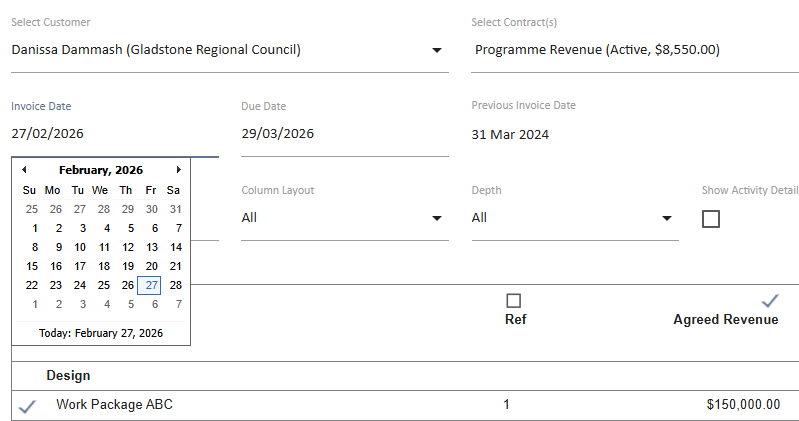This screenshot has width=799, height=421.
Task: Select day 14 in February calendar
Action: point(175,247)
